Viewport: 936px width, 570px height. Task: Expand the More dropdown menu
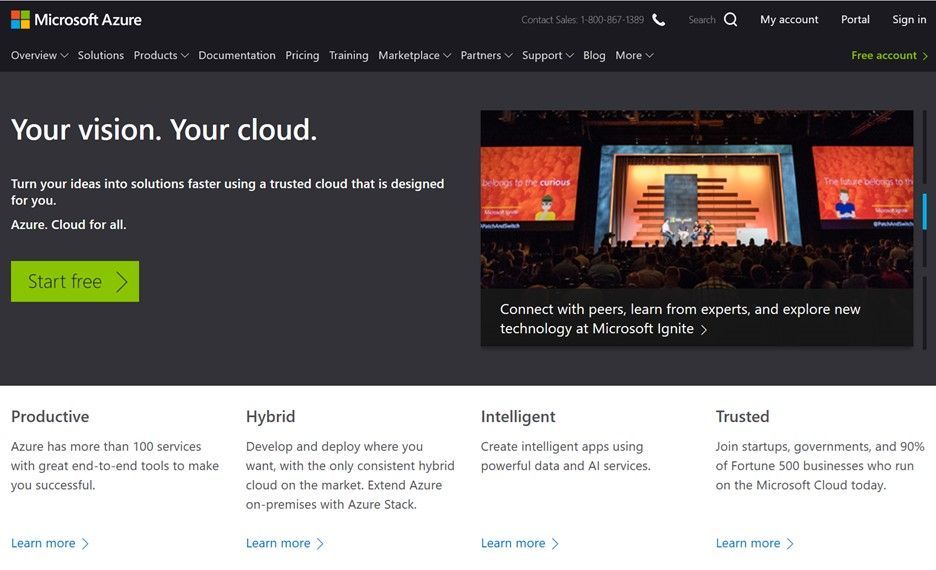[x=635, y=56]
